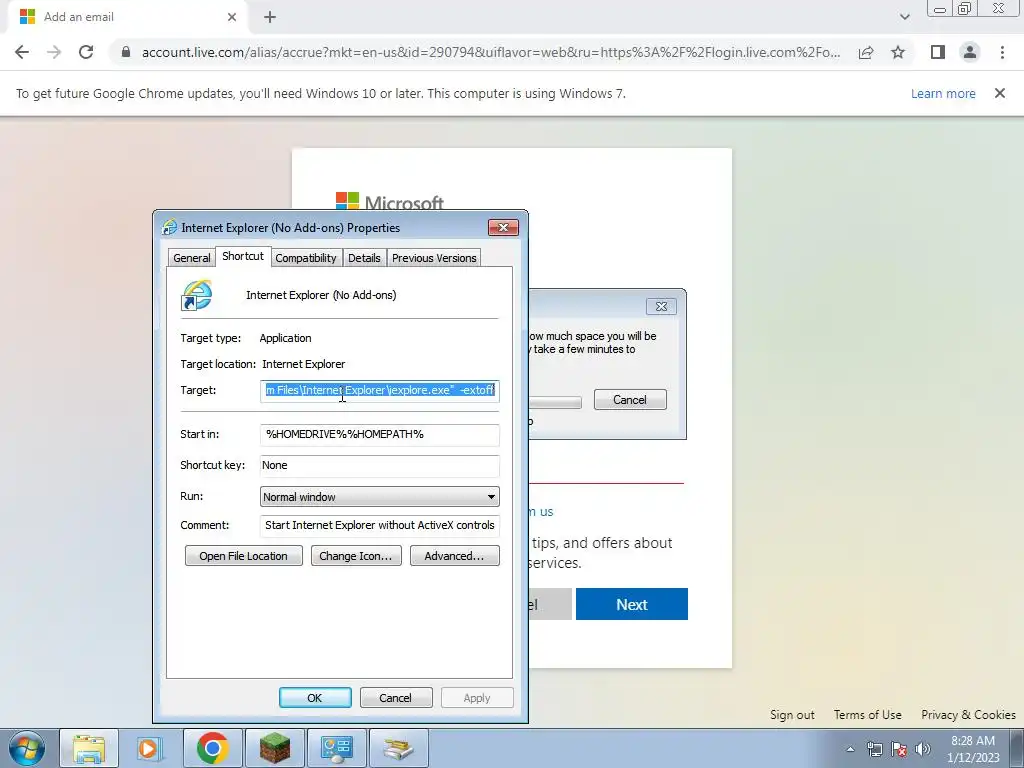Image resolution: width=1024 pixels, height=768 pixels.
Task: Open Windows Media Player taskbar icon
Action: click(149, 748)
